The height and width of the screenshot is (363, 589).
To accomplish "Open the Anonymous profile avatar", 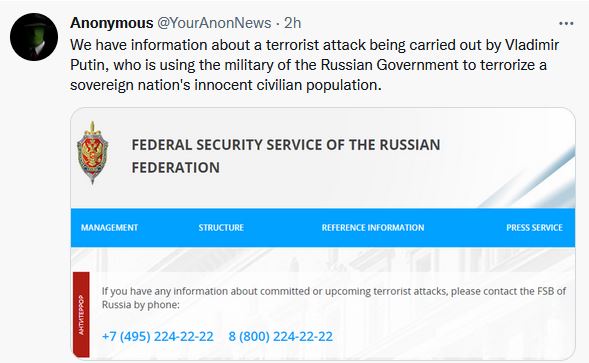I will 34,37.
